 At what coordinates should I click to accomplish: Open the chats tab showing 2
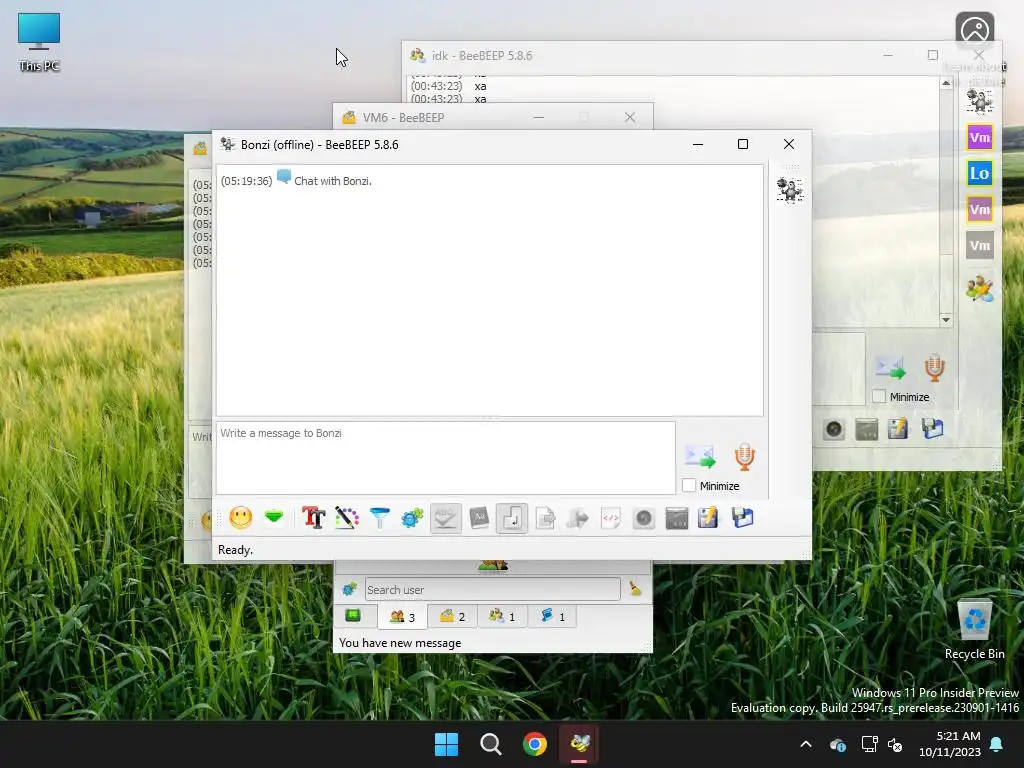point(452,616)
